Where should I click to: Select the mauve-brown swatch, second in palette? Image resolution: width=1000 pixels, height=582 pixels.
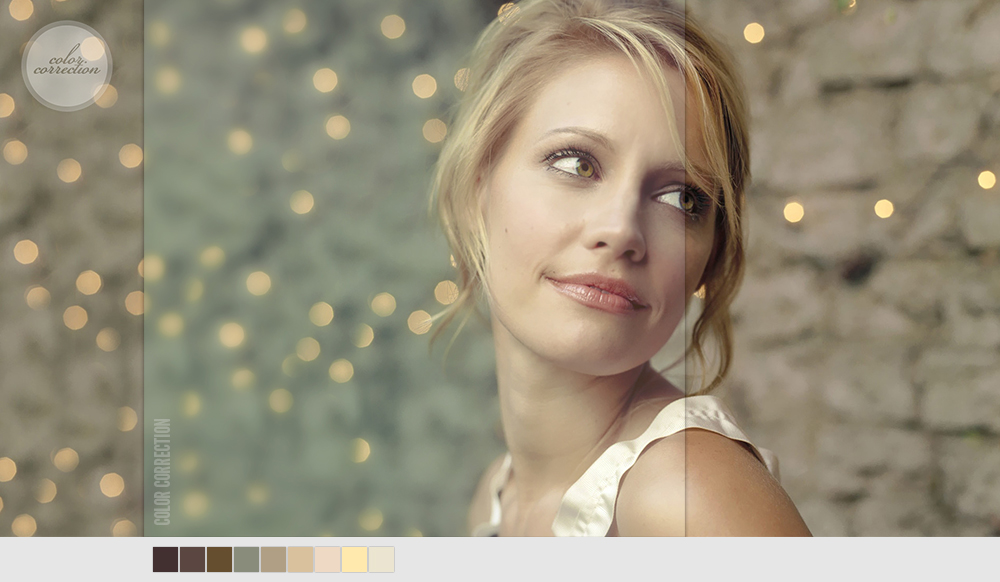tap(192, 560)
